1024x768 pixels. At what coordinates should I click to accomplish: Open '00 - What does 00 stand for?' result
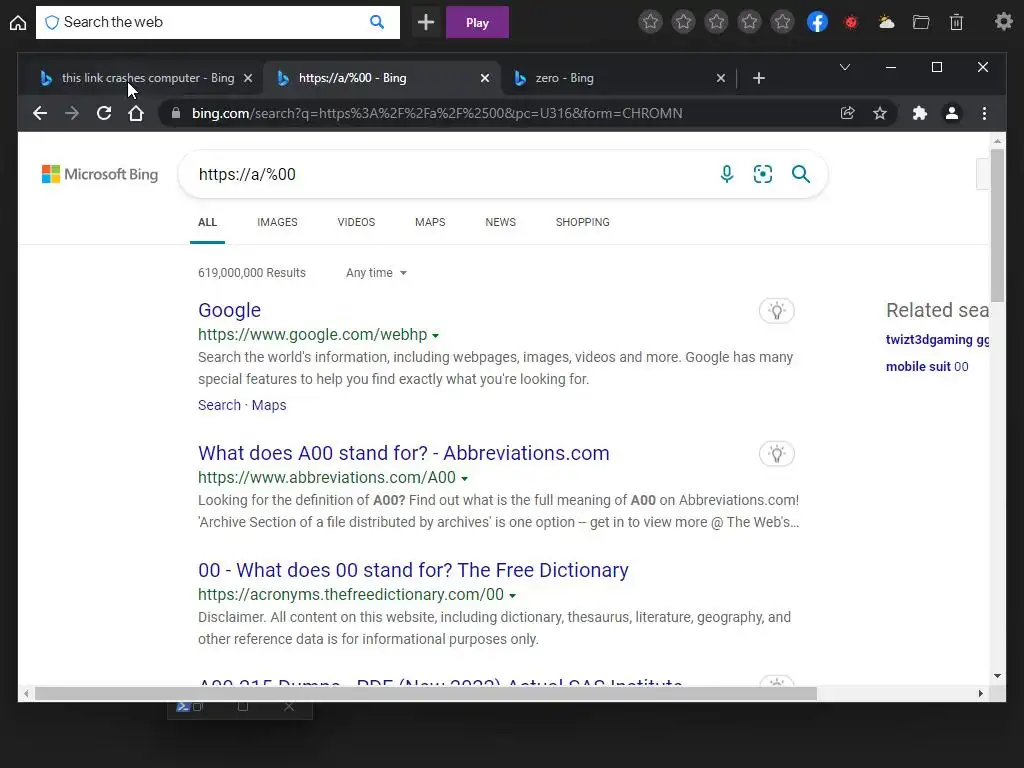[x=413, y=570]
